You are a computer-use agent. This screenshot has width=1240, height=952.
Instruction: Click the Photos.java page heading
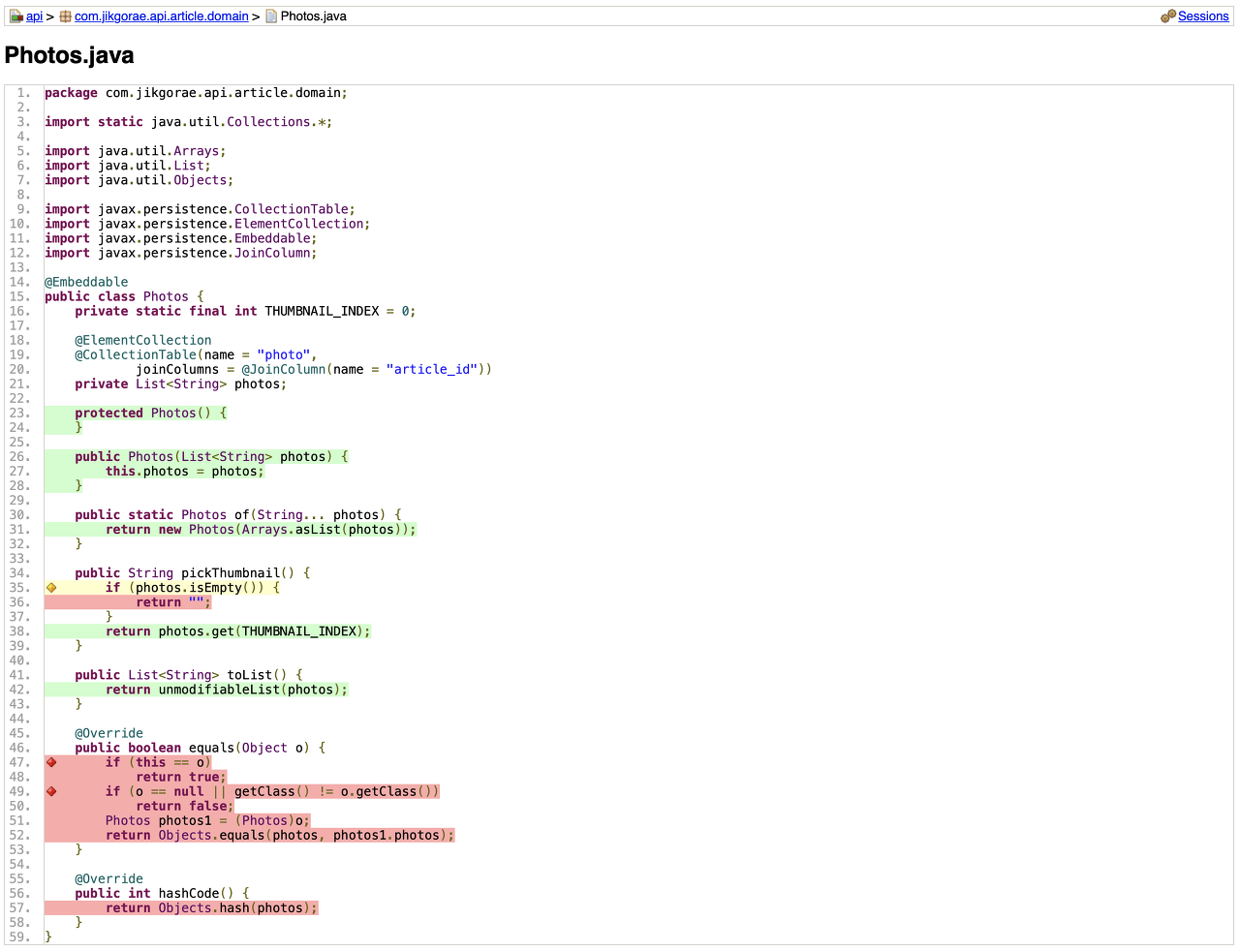click(70, 55)
